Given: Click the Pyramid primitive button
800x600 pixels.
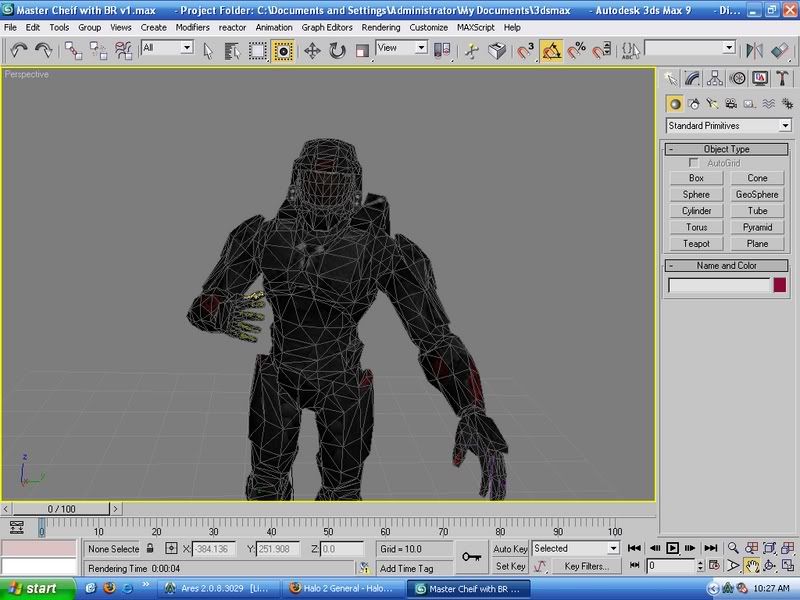Looking at the screenshot, I should pyautogui.click(x=757, y=228).
